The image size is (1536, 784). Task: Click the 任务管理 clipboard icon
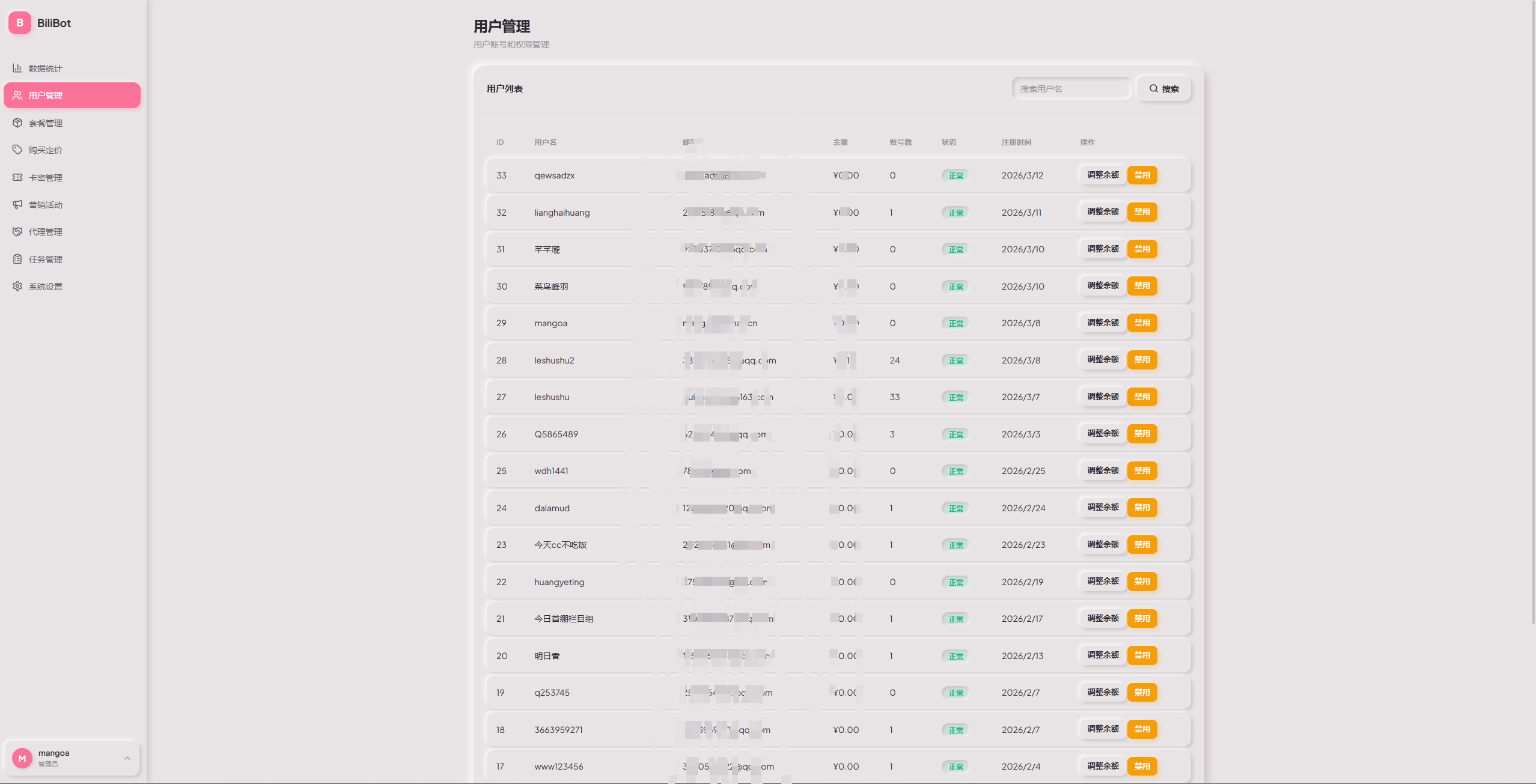(17, 259)
